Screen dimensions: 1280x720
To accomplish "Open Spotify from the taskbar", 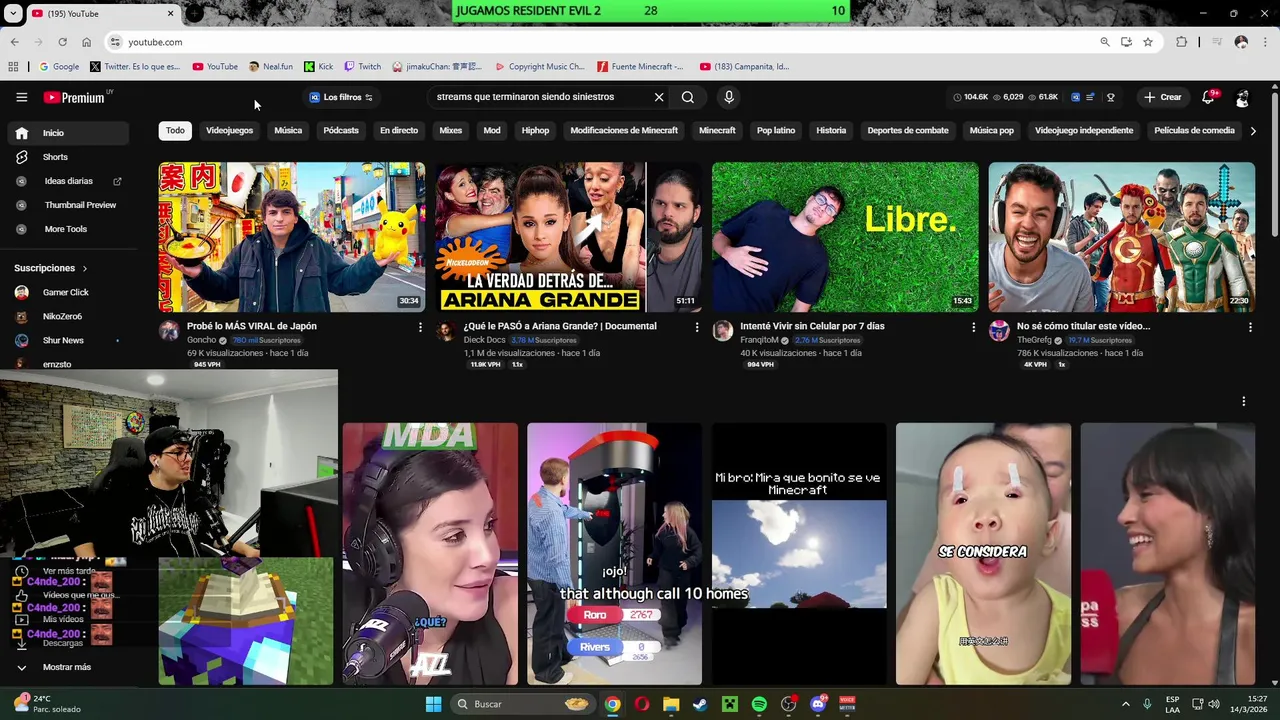I will 759,704.
